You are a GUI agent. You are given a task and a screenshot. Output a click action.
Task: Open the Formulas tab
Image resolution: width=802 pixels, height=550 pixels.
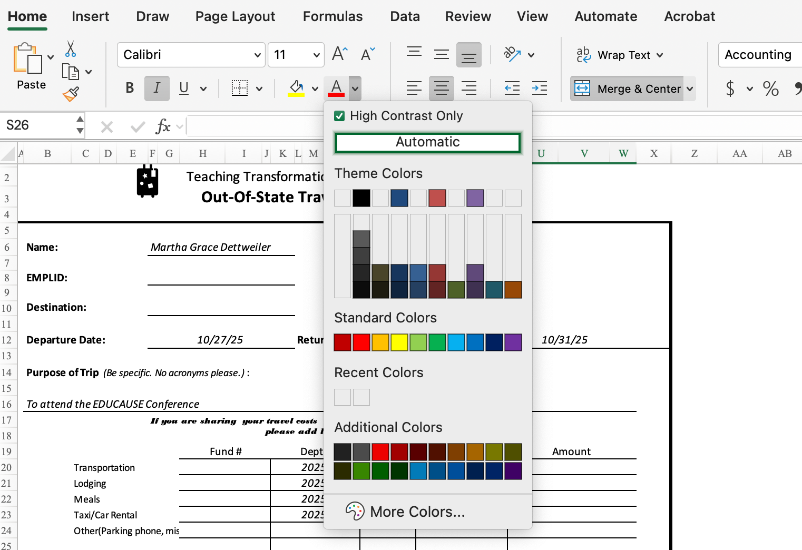click(x=332, y=16)
